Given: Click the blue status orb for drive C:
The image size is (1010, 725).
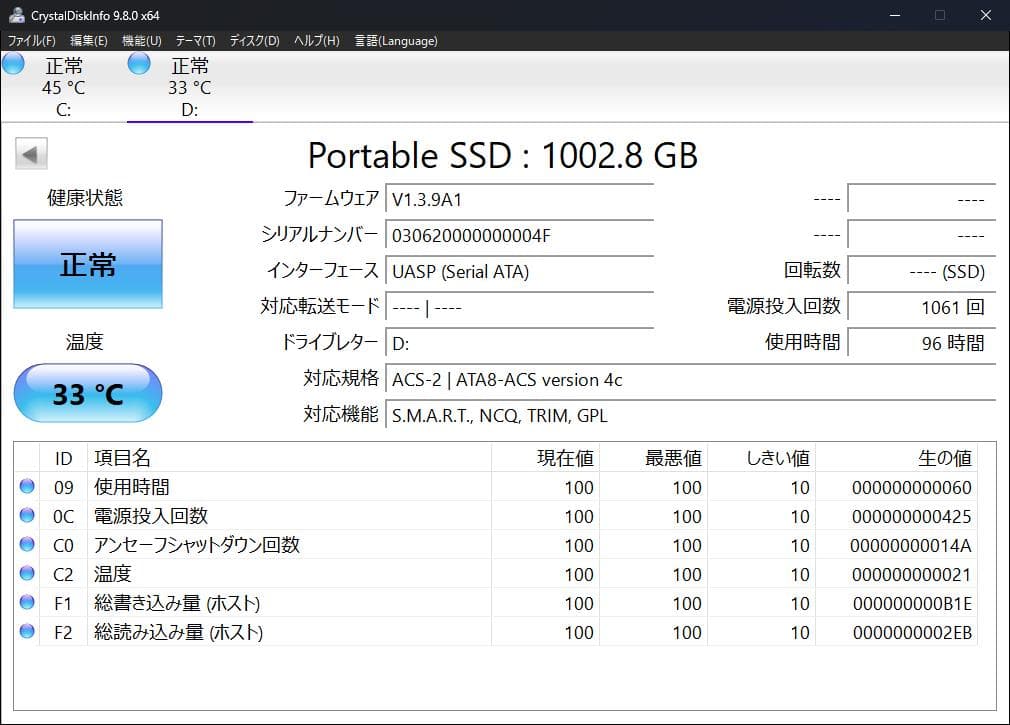Looking at the screenshot, I should [x=14, y=64].
